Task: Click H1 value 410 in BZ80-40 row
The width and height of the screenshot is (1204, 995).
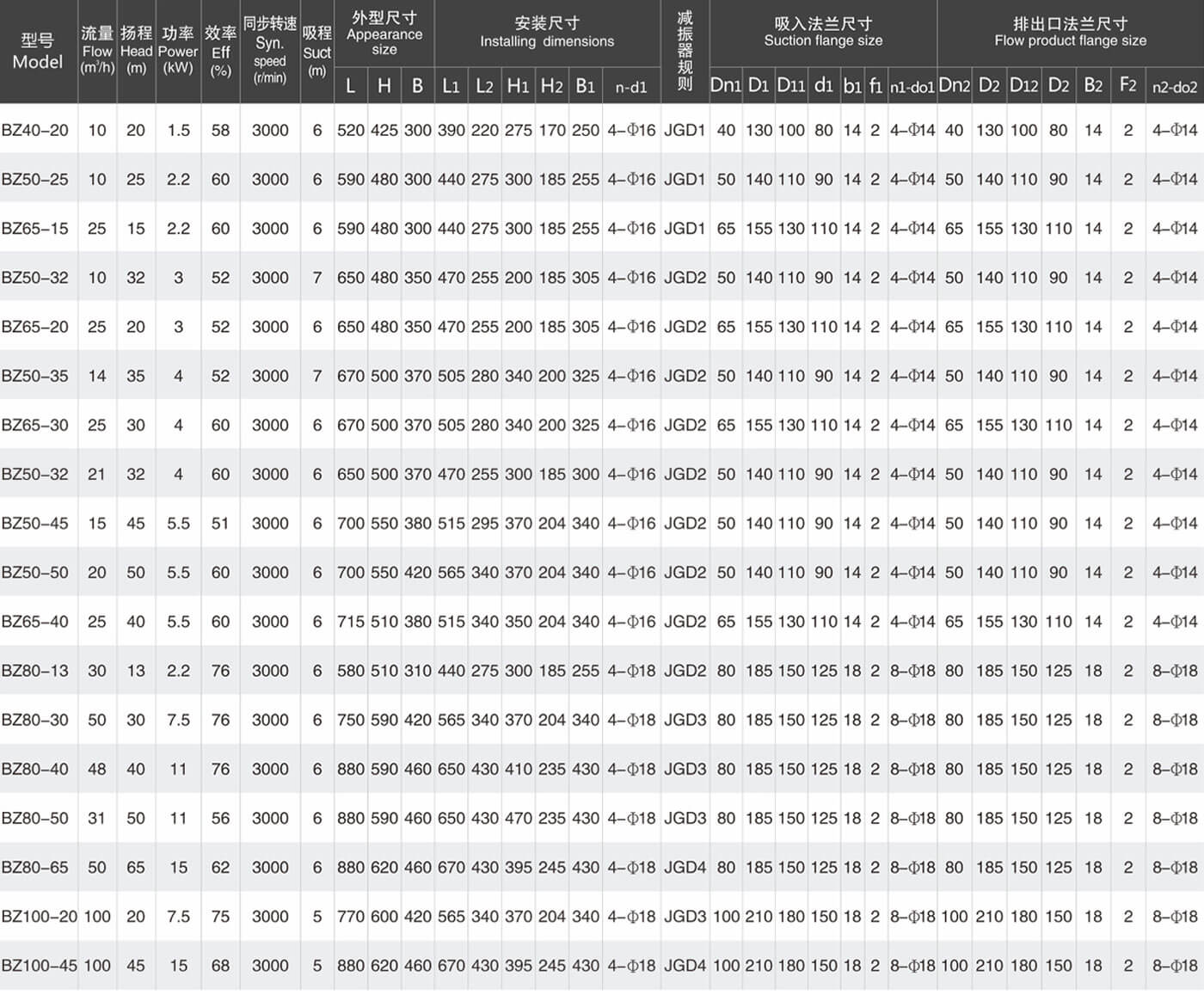Action: click(x=518, y=768)
